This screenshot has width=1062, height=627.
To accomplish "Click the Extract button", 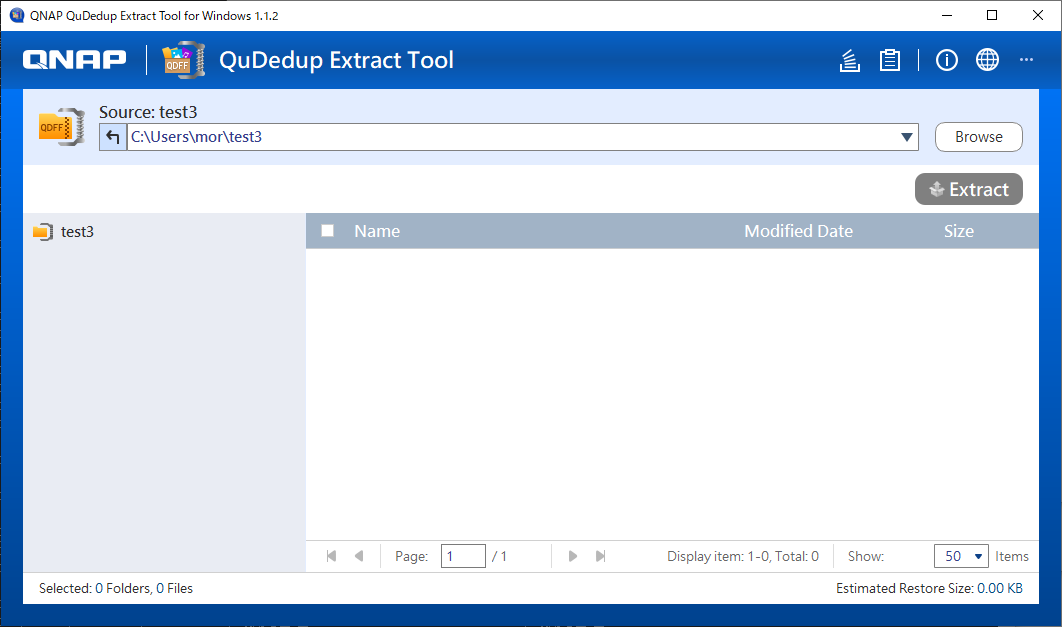I will click(x=969, y=189).
